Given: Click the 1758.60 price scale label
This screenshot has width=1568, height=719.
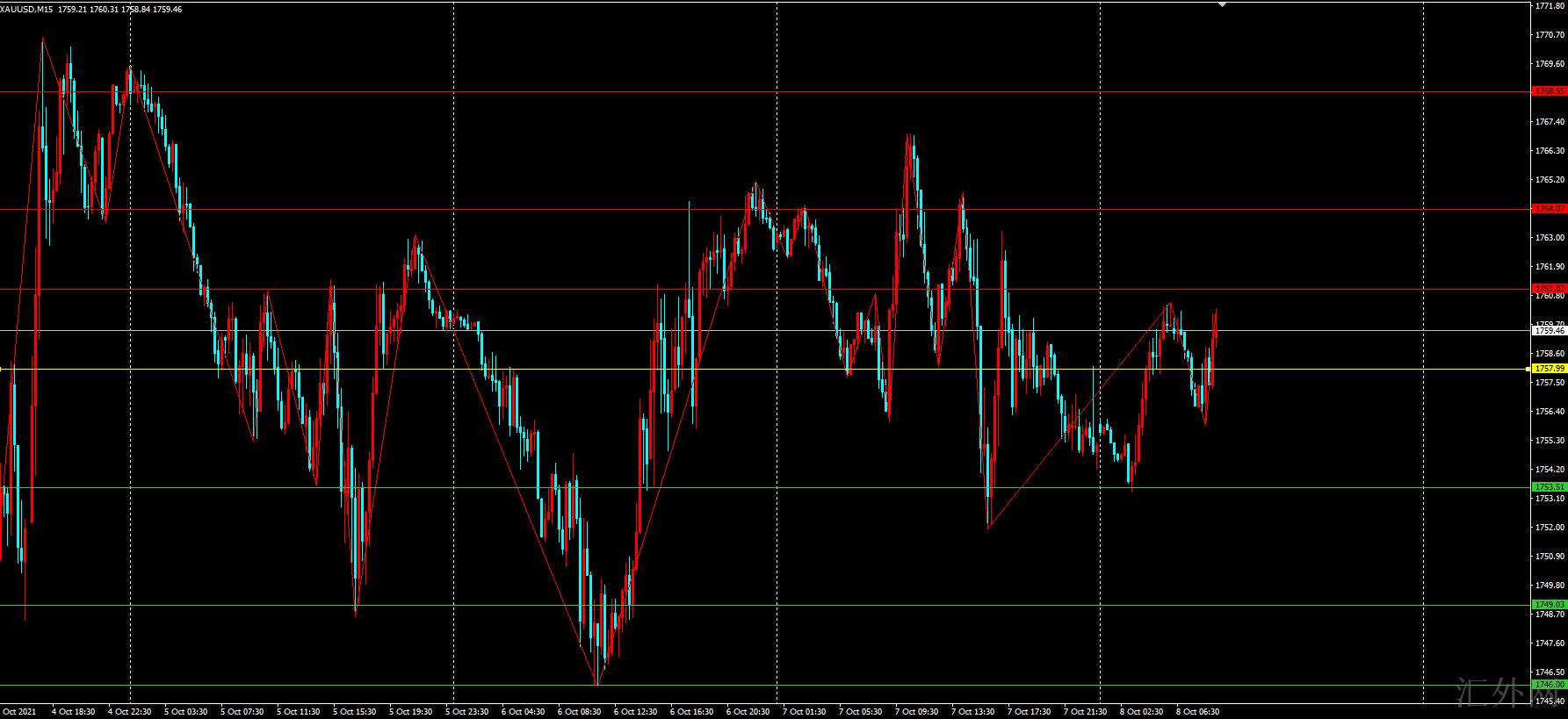Looking at the screenshot, I should (x=1549, y=354).
